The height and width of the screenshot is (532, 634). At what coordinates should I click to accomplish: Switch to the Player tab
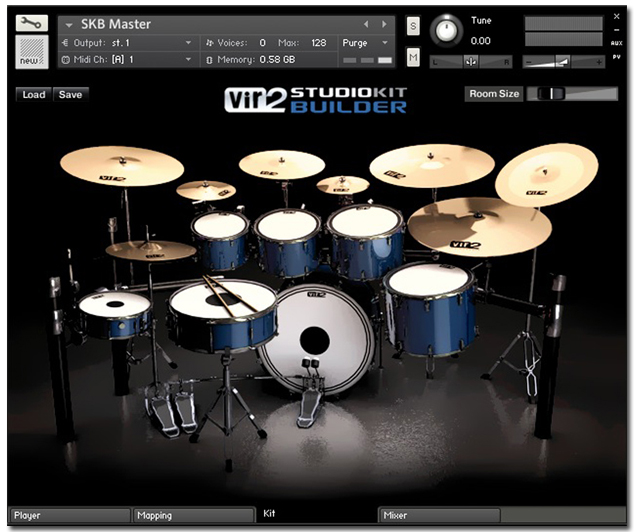click(x=70, y=515)
